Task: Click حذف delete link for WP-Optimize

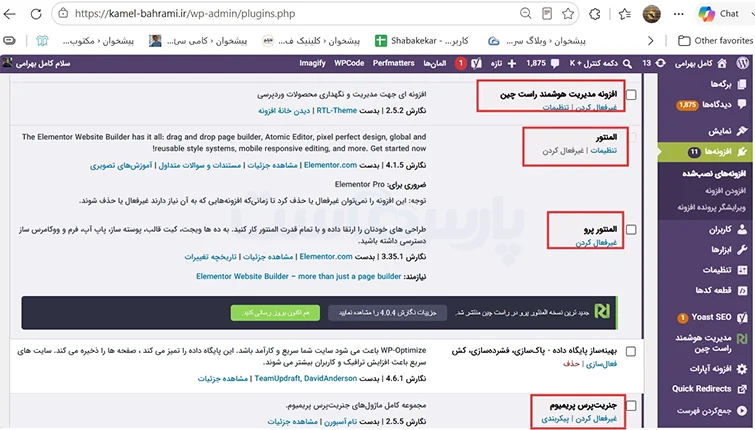Action: point(571,364)
